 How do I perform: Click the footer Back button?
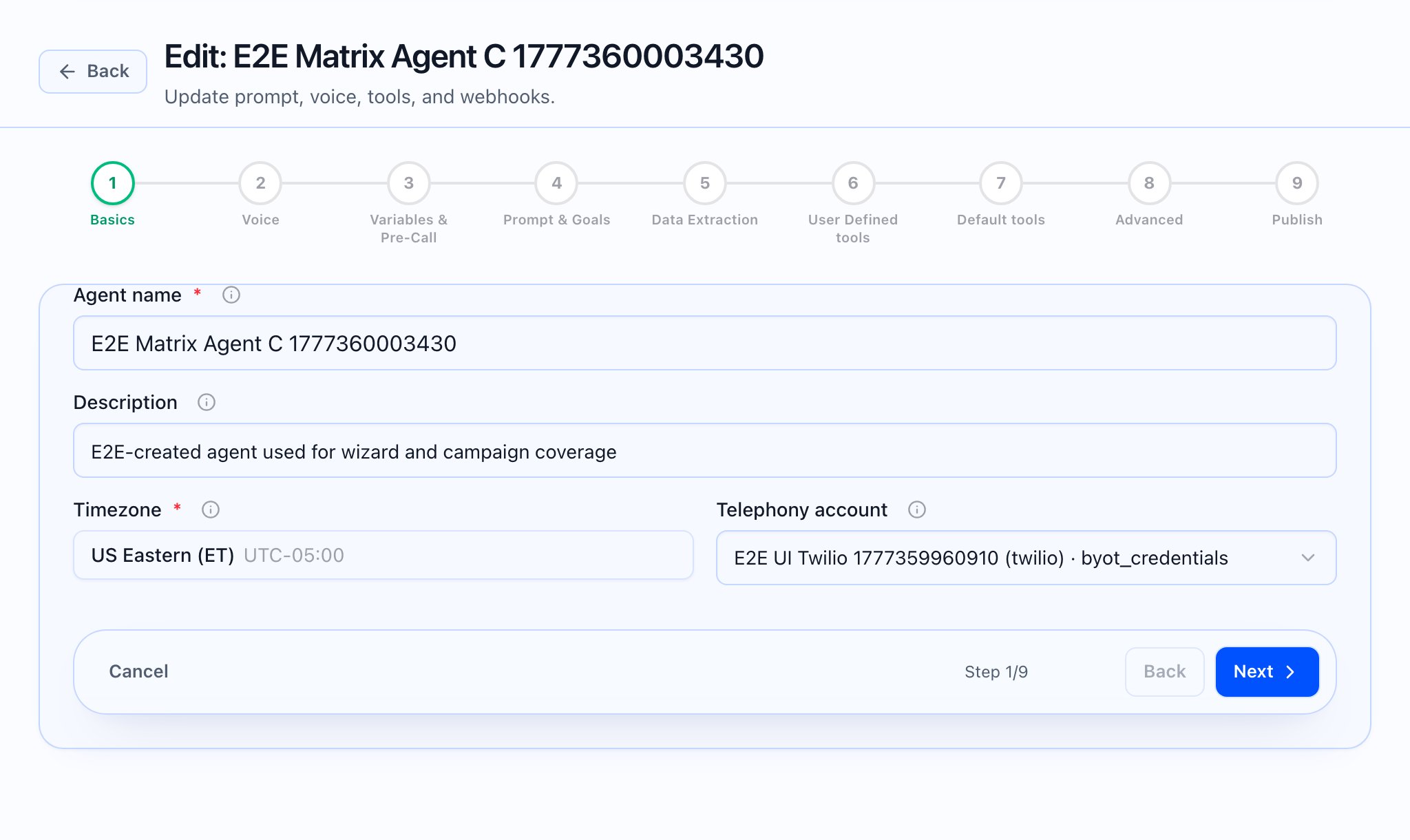click(1165, 672)
